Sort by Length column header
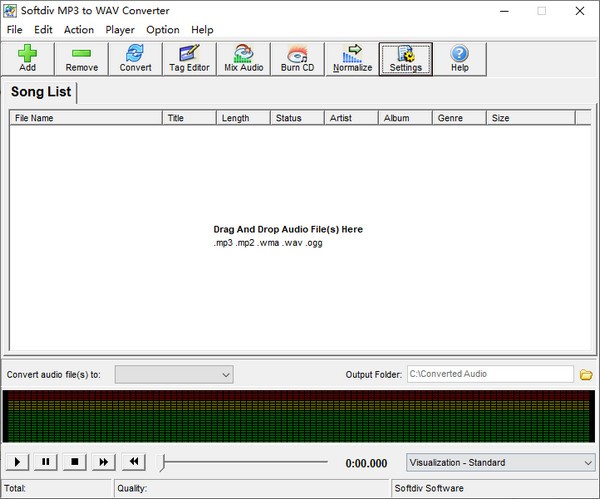The height and width of the screenshot is (499, 600). click(x=243, y=118)
